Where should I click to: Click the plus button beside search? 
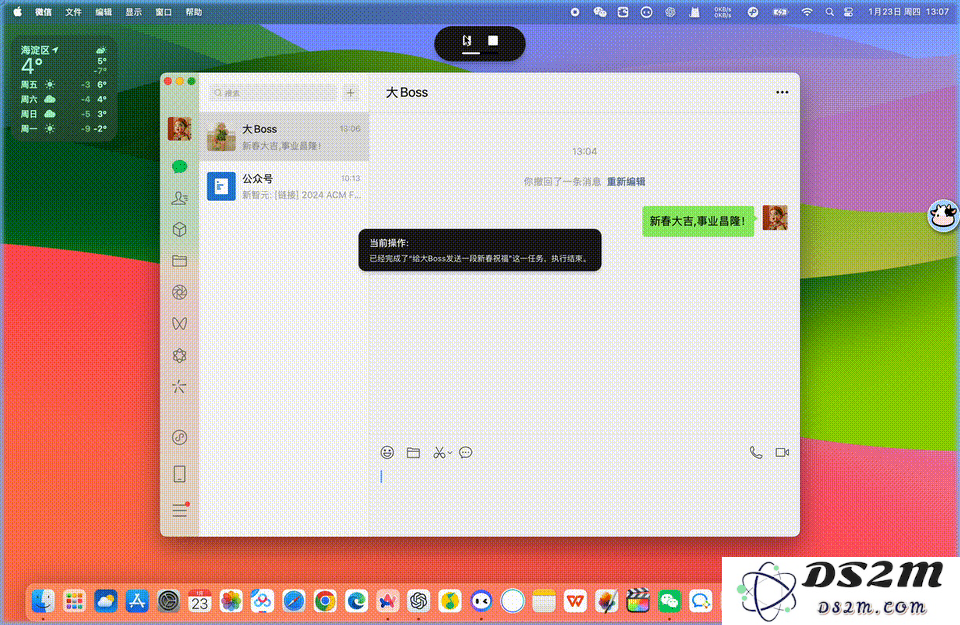point(351,93)
